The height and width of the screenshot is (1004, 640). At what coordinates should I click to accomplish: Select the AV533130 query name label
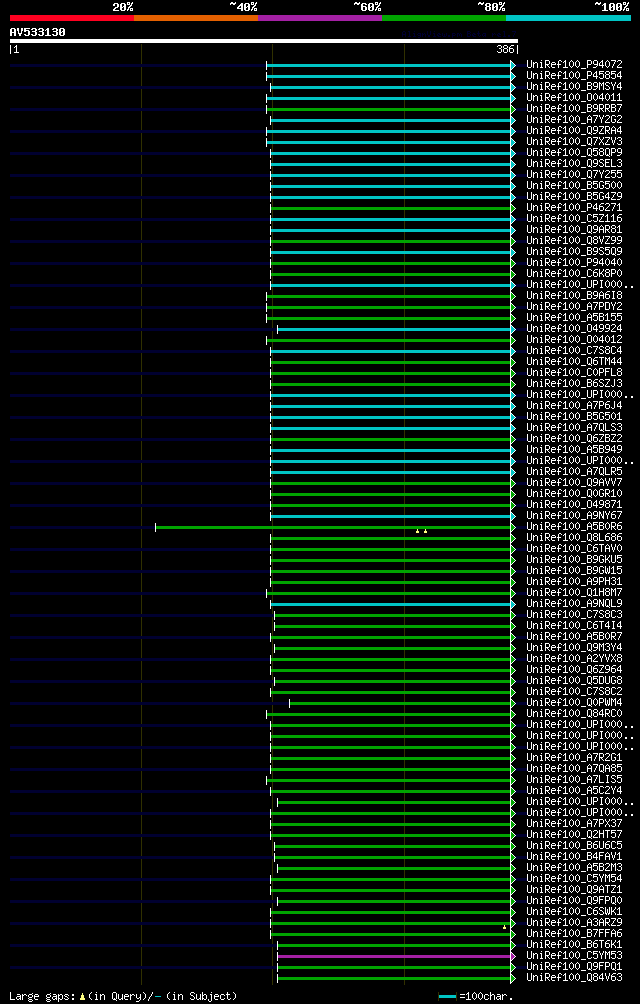37,31
